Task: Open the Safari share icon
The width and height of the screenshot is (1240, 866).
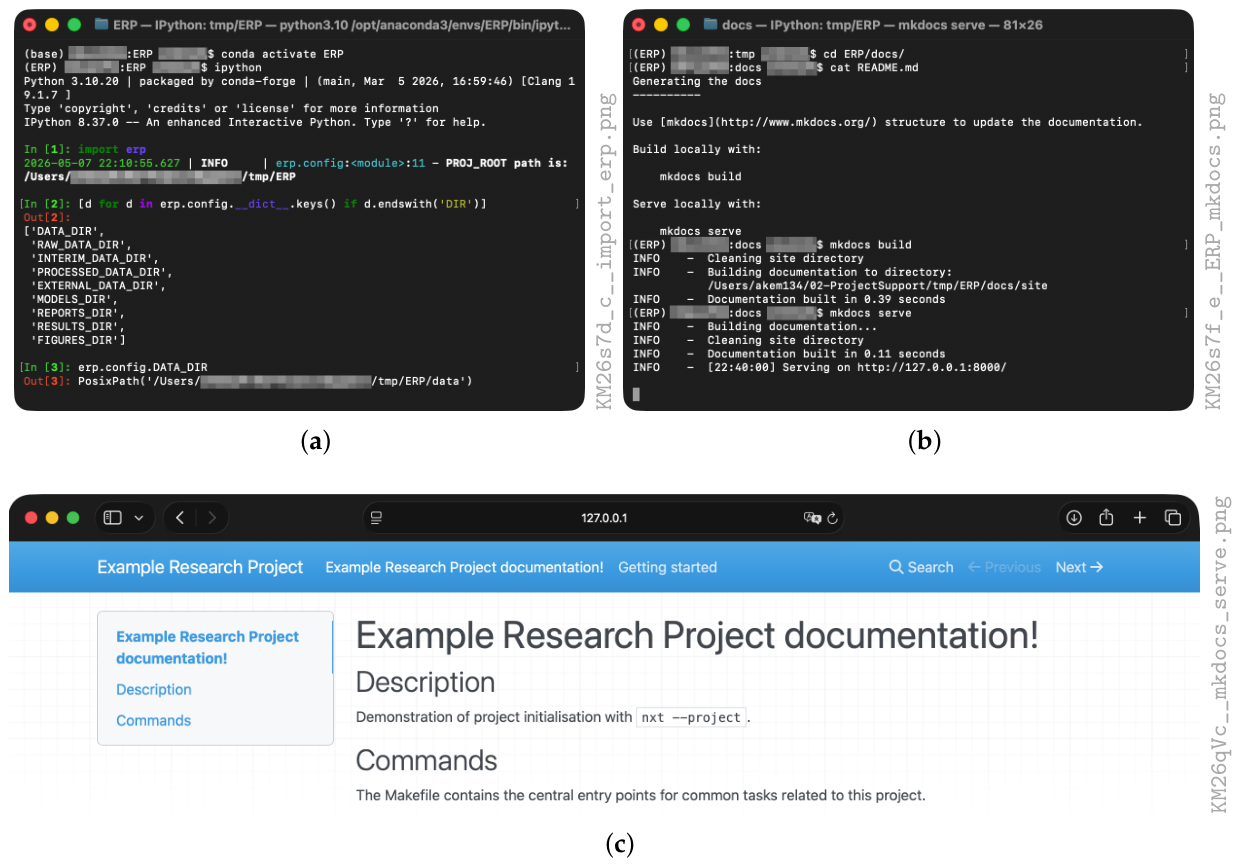Action: click(x=1106, y=517)
